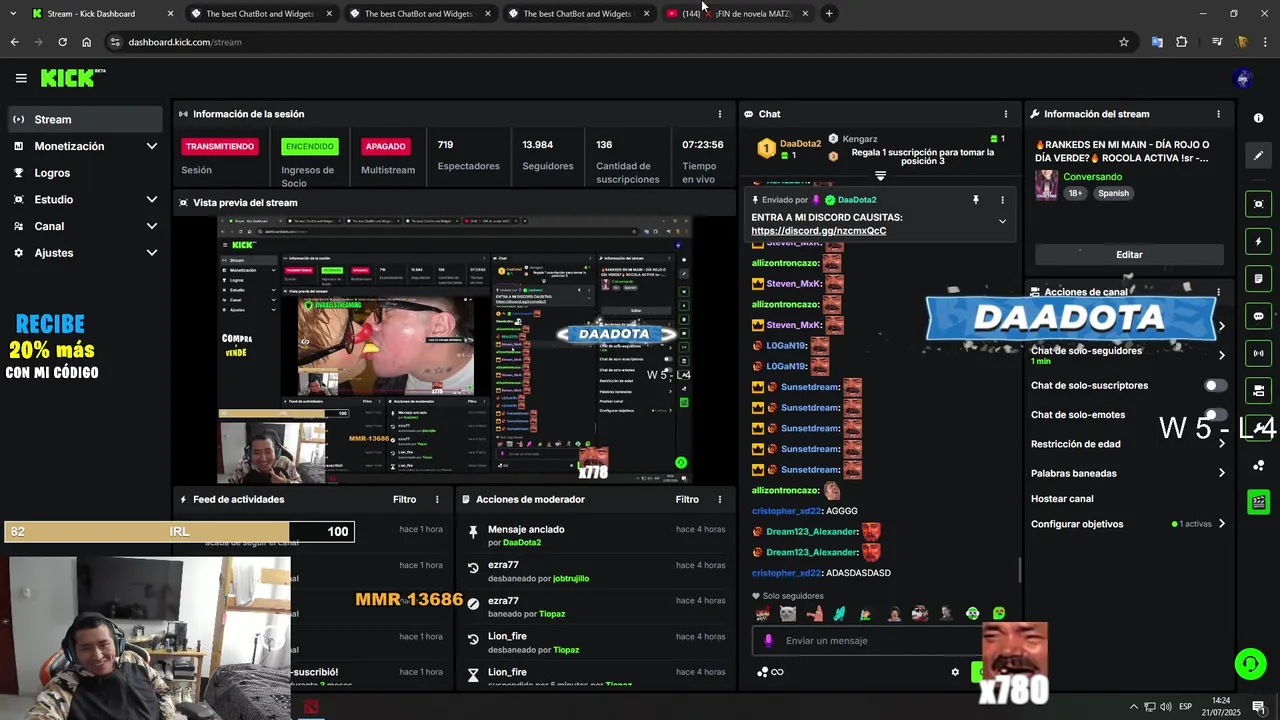Screen dimensions: 1280x720
Task: Open the discord.gg/nzcmxQcC link
Action: (819, 231)
